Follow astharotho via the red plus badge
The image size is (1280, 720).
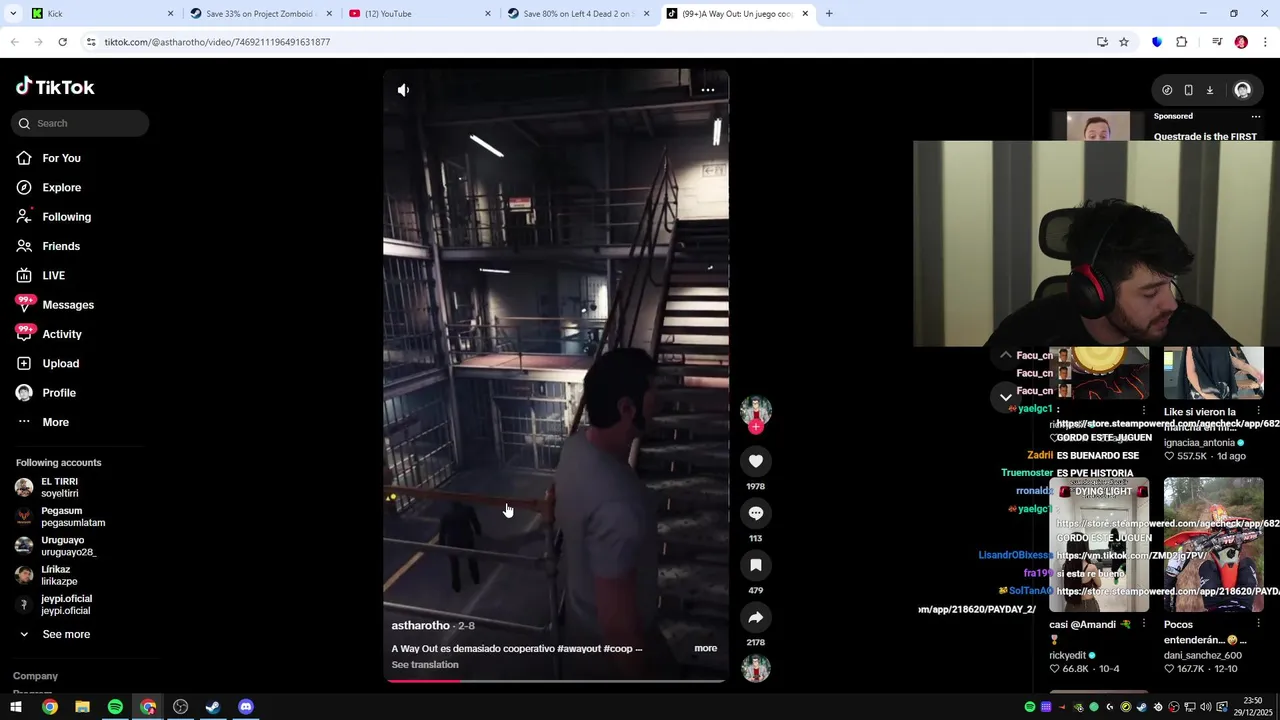pyautogui.click(x=756, y=427)
